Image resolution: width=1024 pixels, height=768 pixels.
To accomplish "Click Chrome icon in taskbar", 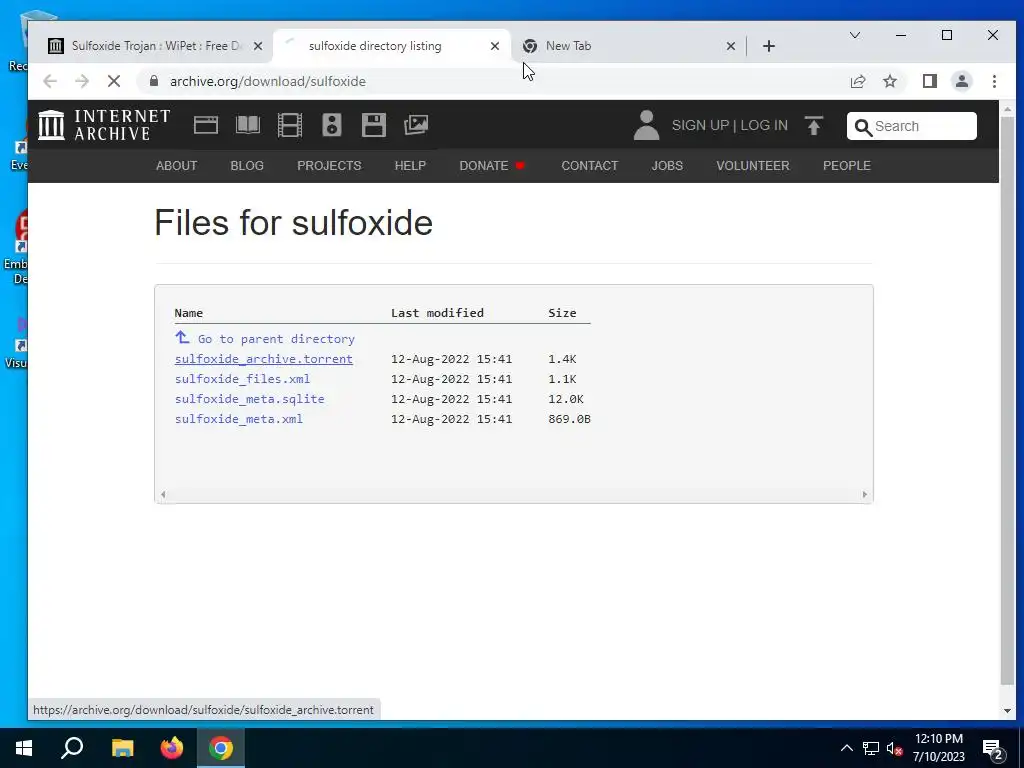I will (221, 748).
